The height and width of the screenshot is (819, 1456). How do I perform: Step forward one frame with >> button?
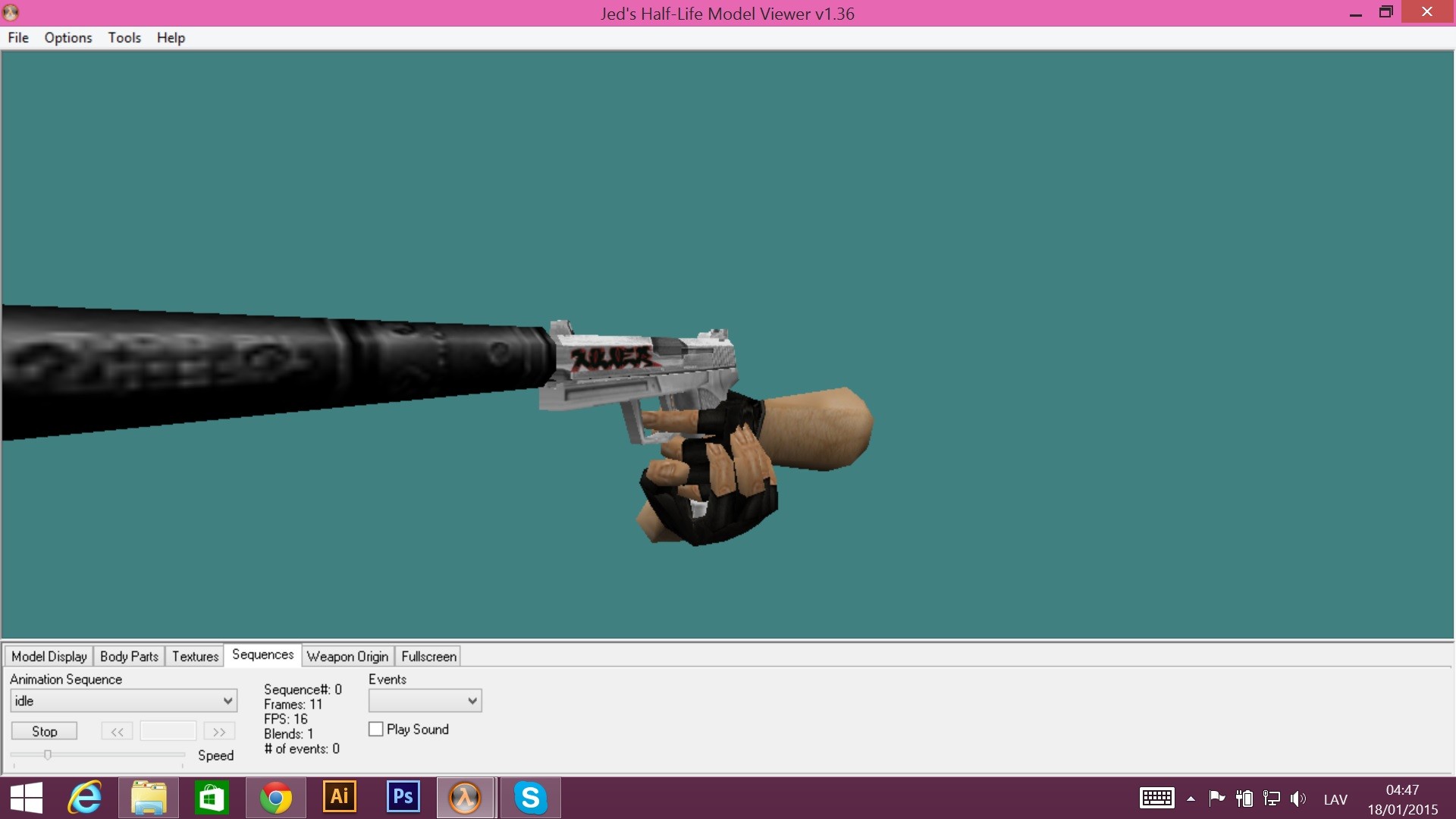(x=219, y=731)
